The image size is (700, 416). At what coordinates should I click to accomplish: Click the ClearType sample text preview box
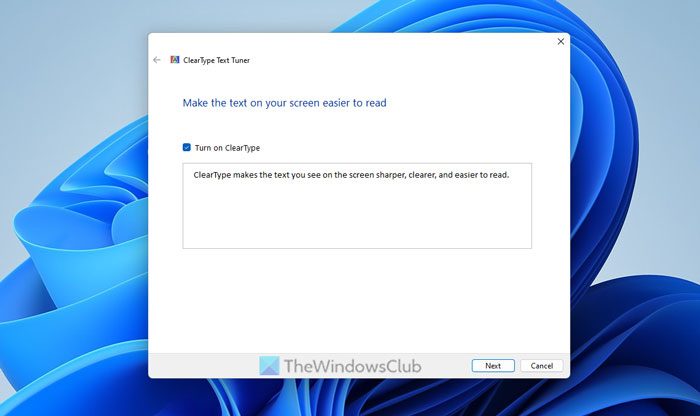click(x=357, y=206)
